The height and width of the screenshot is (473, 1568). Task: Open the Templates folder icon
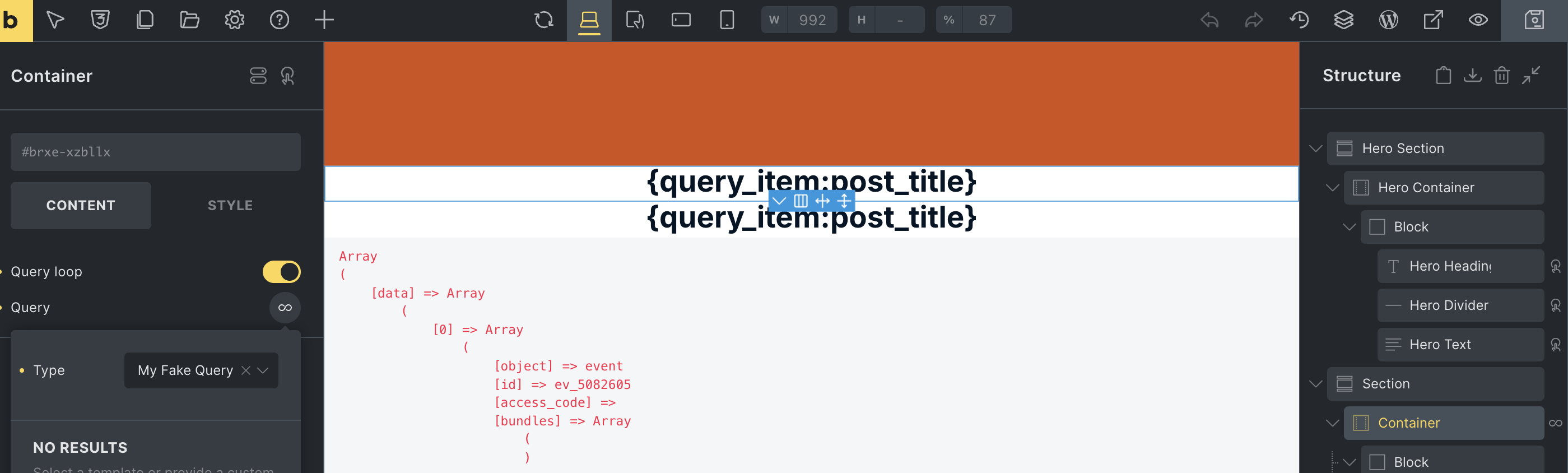tap(189, 20)
